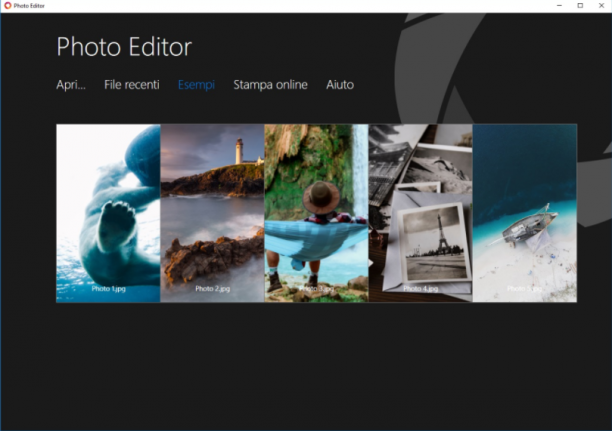Image resolution: width=612 pixels, height=431 pixels.
Task: Open the Apri... file menu
Action: tap(71, 85)
